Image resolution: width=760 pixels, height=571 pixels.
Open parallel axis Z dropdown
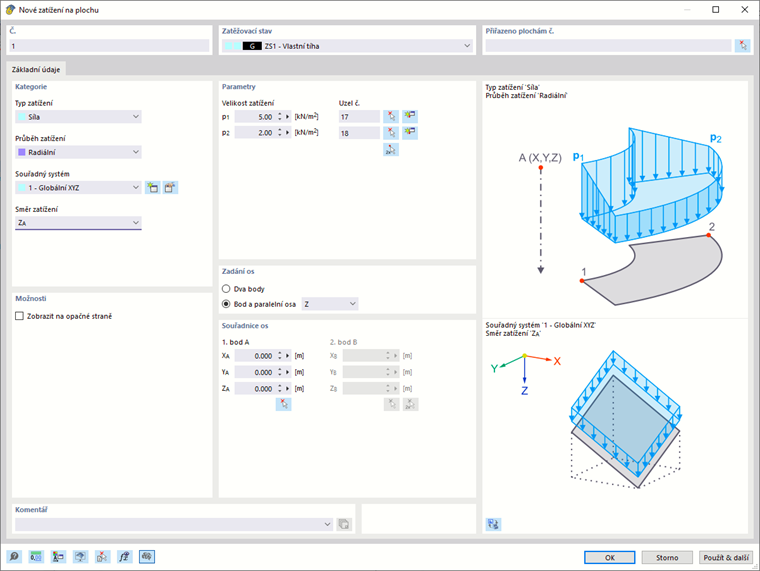coord(330,304)
